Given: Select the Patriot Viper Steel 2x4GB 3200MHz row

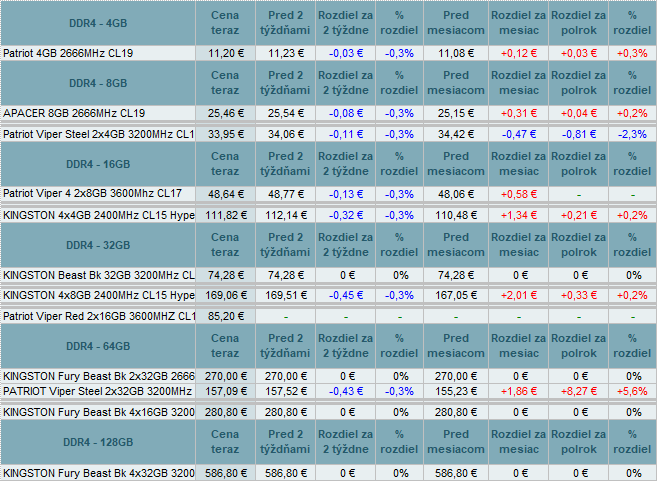Looking at the screenshot, I should (x=98, y=134).
